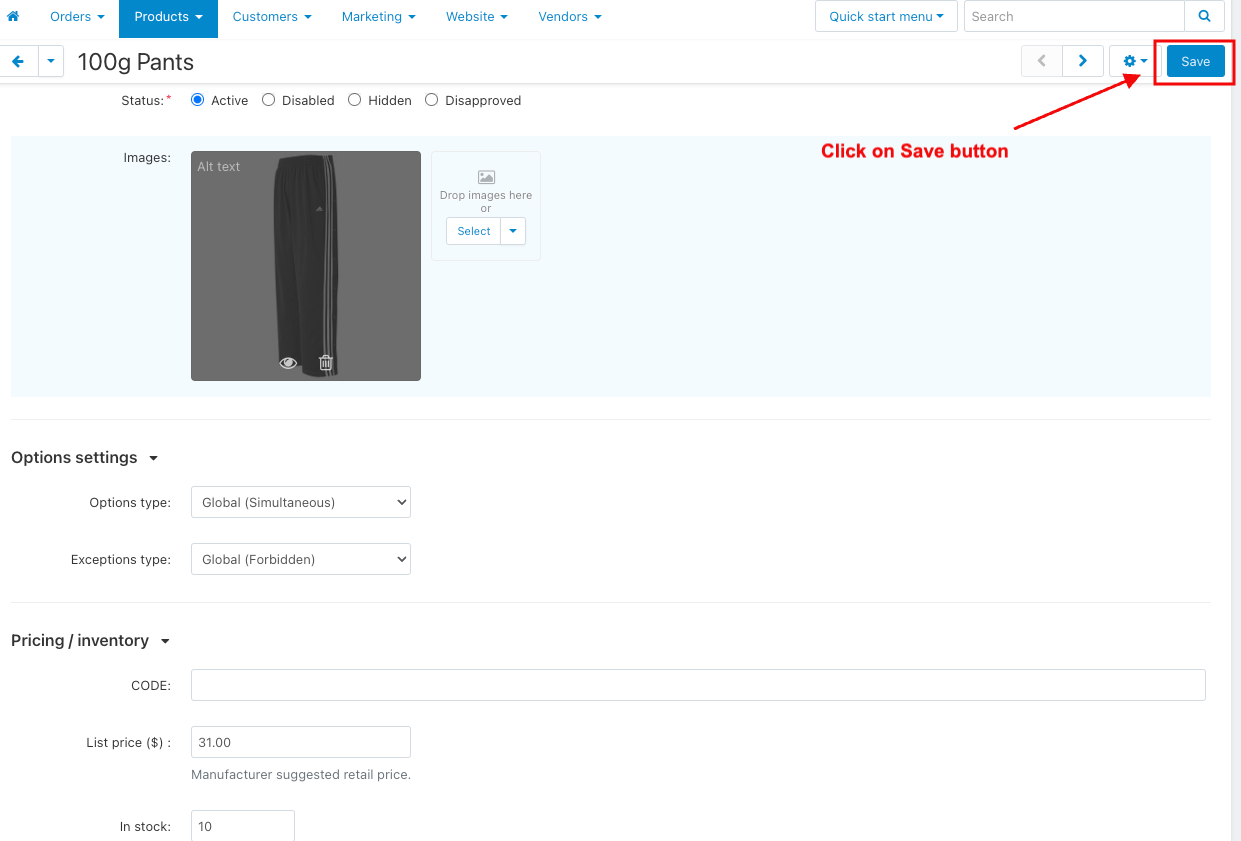Click the CODE input field
This screenshot has height=841, width=1241.
click(x=698, y=685)
